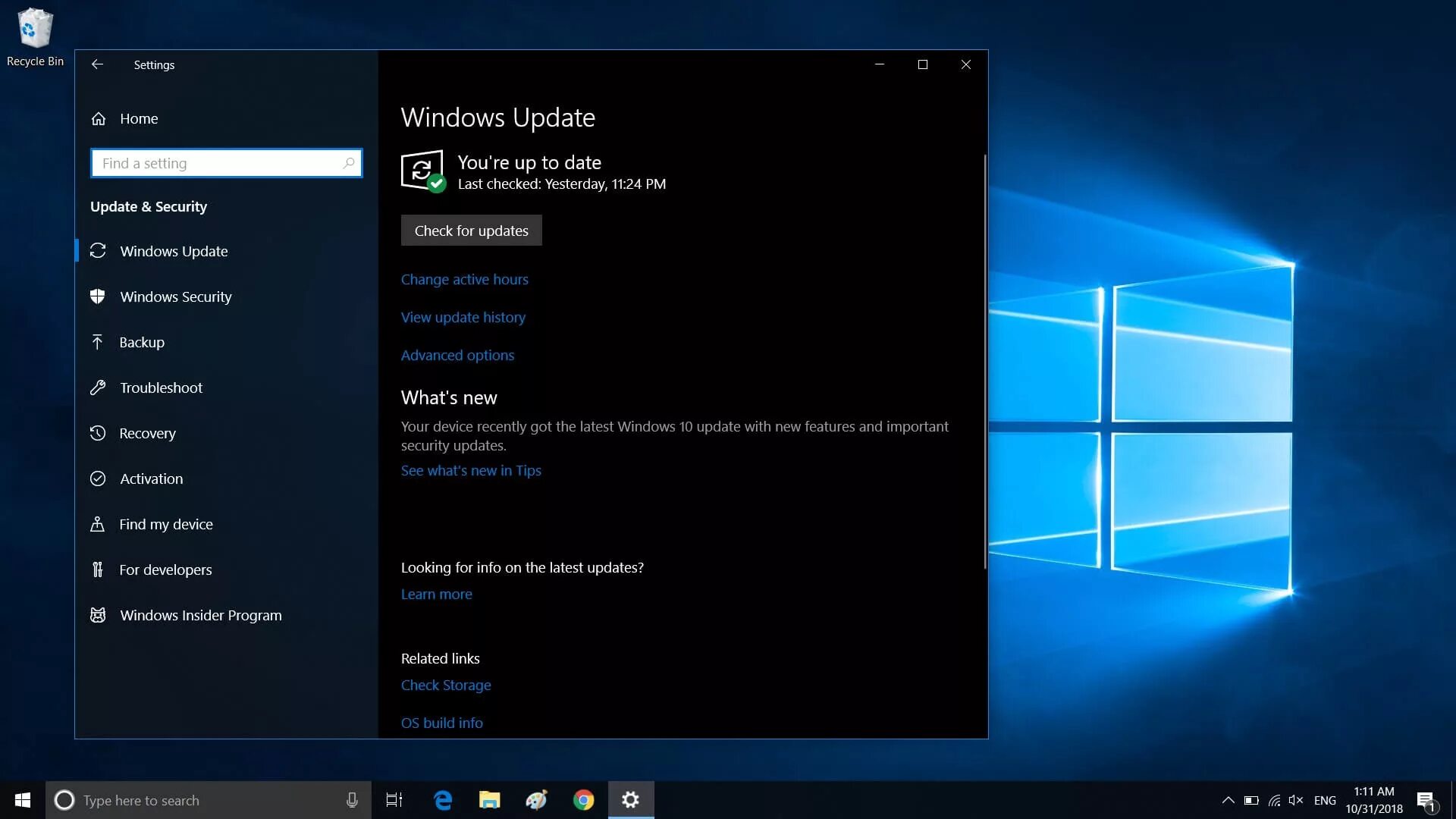The image size is (1456, 819).
Task: Click See what's new in Tips
Action: coord(471,470)
